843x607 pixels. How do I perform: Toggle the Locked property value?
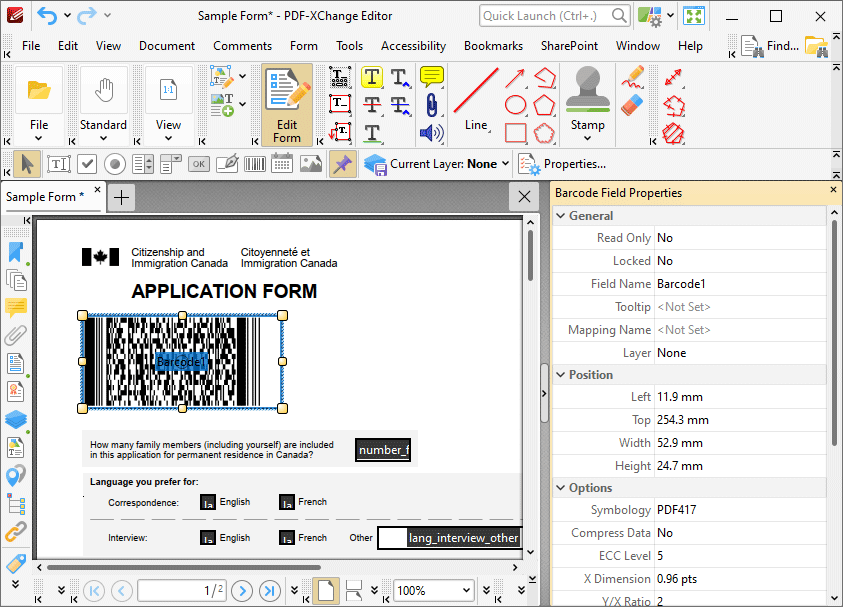[740, 261]
